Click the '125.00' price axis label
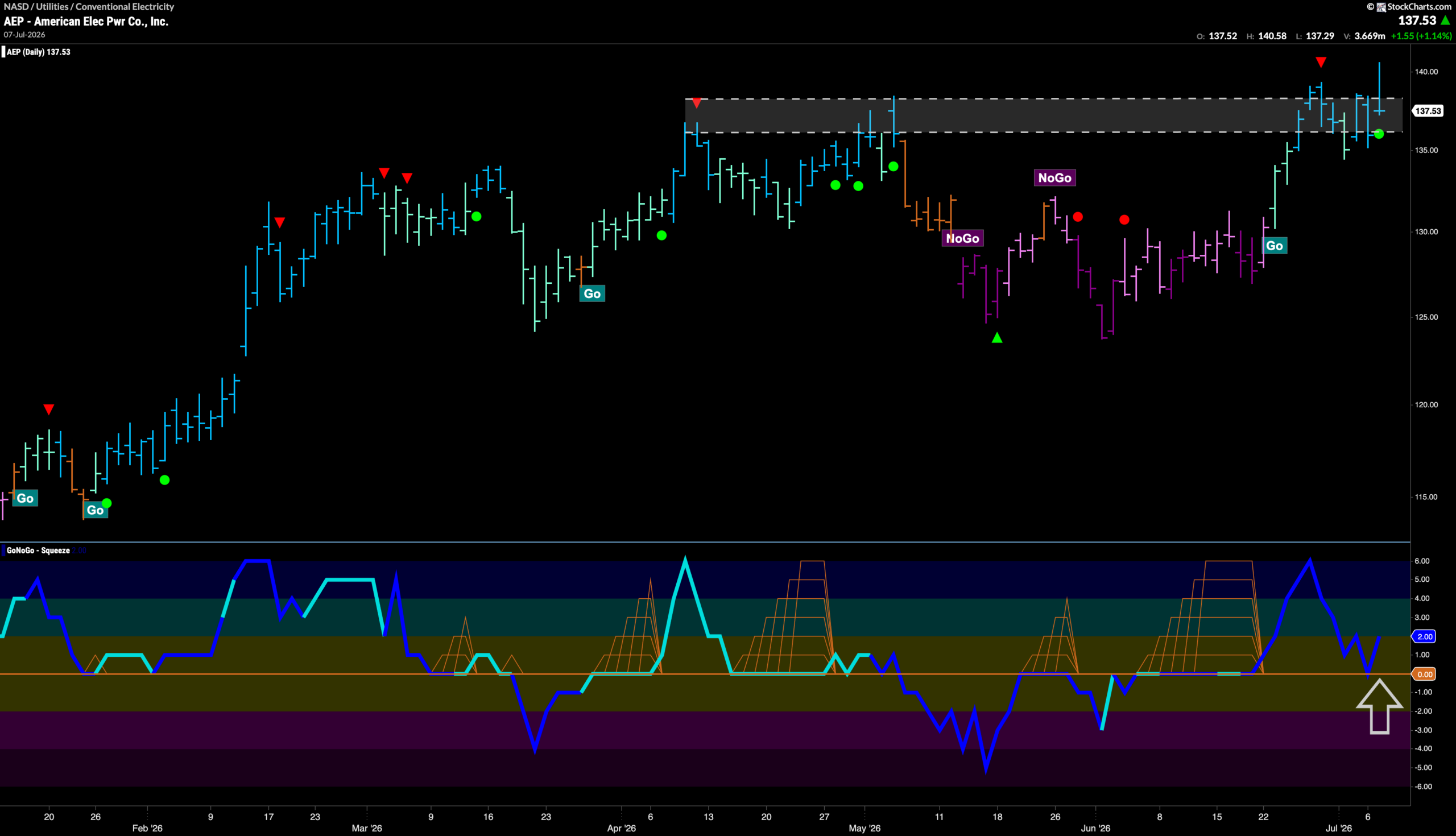Screen dimensions: 1456x836 click(x=1426, y=317)
